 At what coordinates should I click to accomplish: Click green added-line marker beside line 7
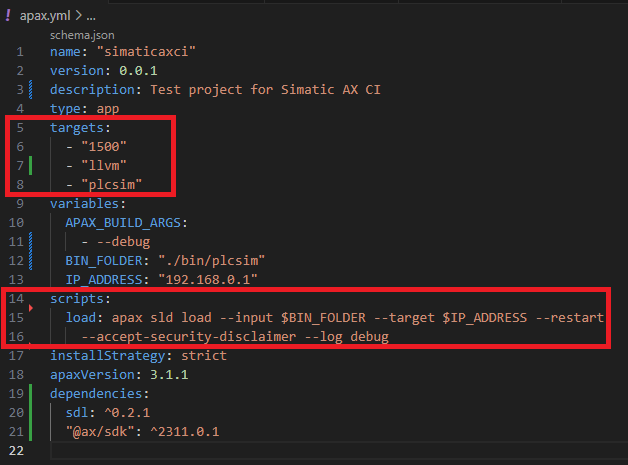coord(30,166)
